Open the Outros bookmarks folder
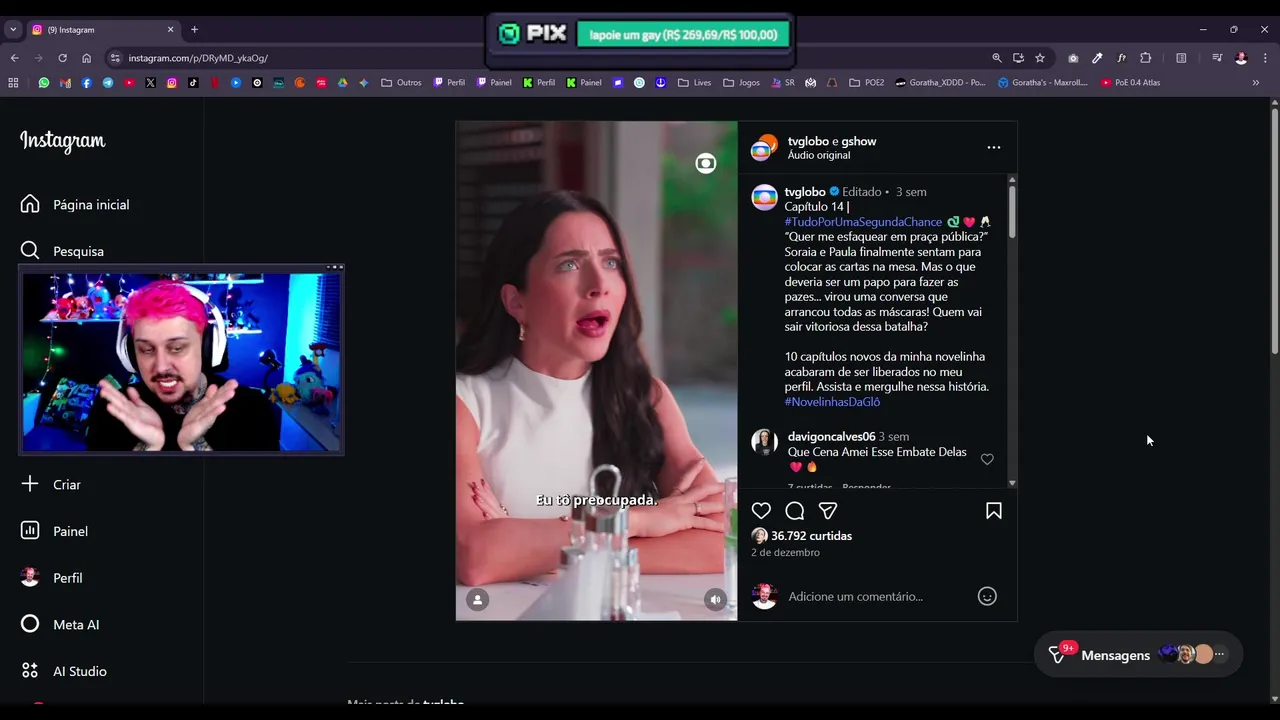Image resolution: width=1280 pixels, height=720 pixels. pyautogui.click(x=402, y=83)
